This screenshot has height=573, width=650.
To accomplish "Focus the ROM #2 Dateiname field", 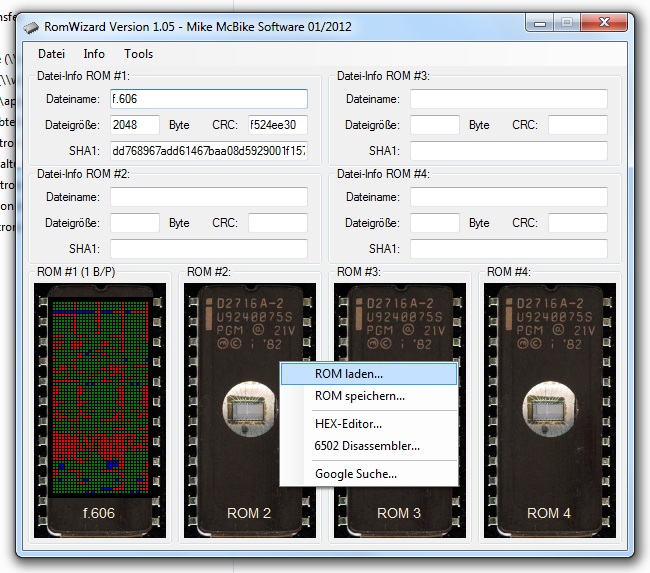I will [208, 197].
